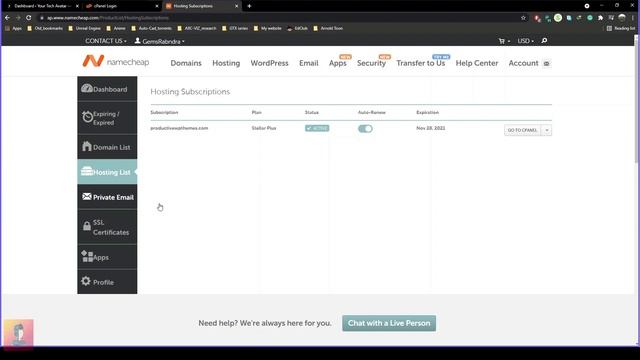Click the browser back arrow

[7, 18]
